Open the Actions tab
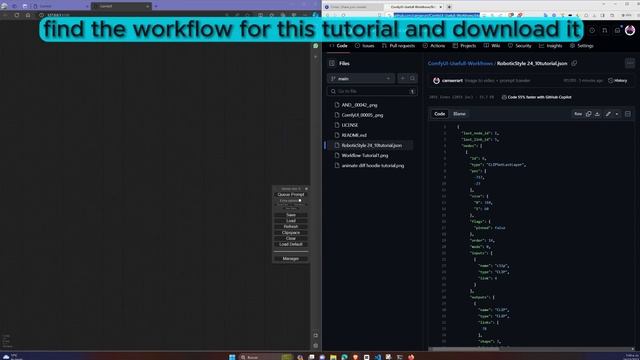 (x=434, y=46)
